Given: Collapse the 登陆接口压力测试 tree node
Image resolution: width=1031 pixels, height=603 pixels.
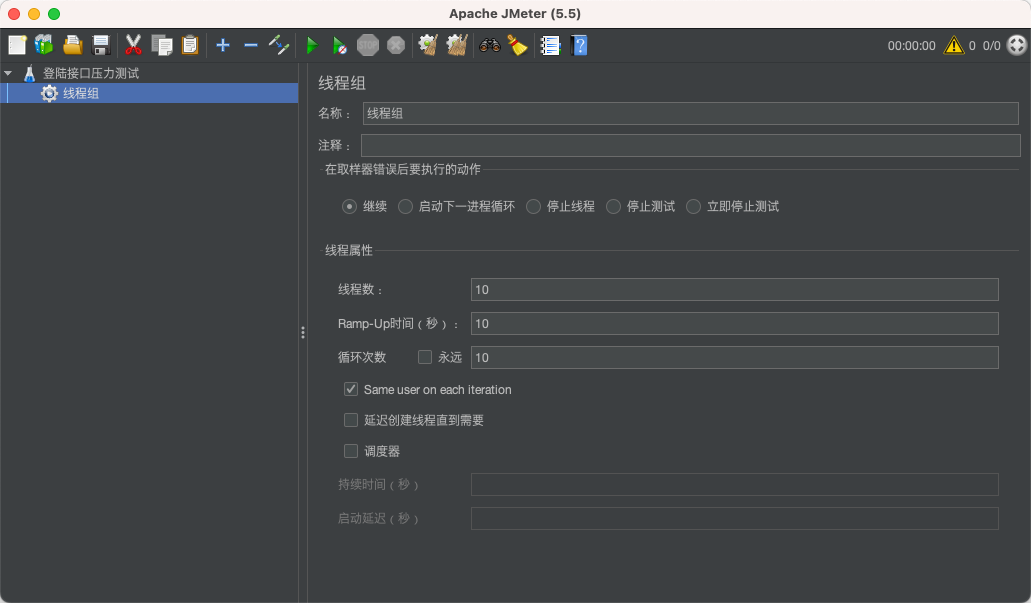Looking at the screenshot, I should coord(10,72).
